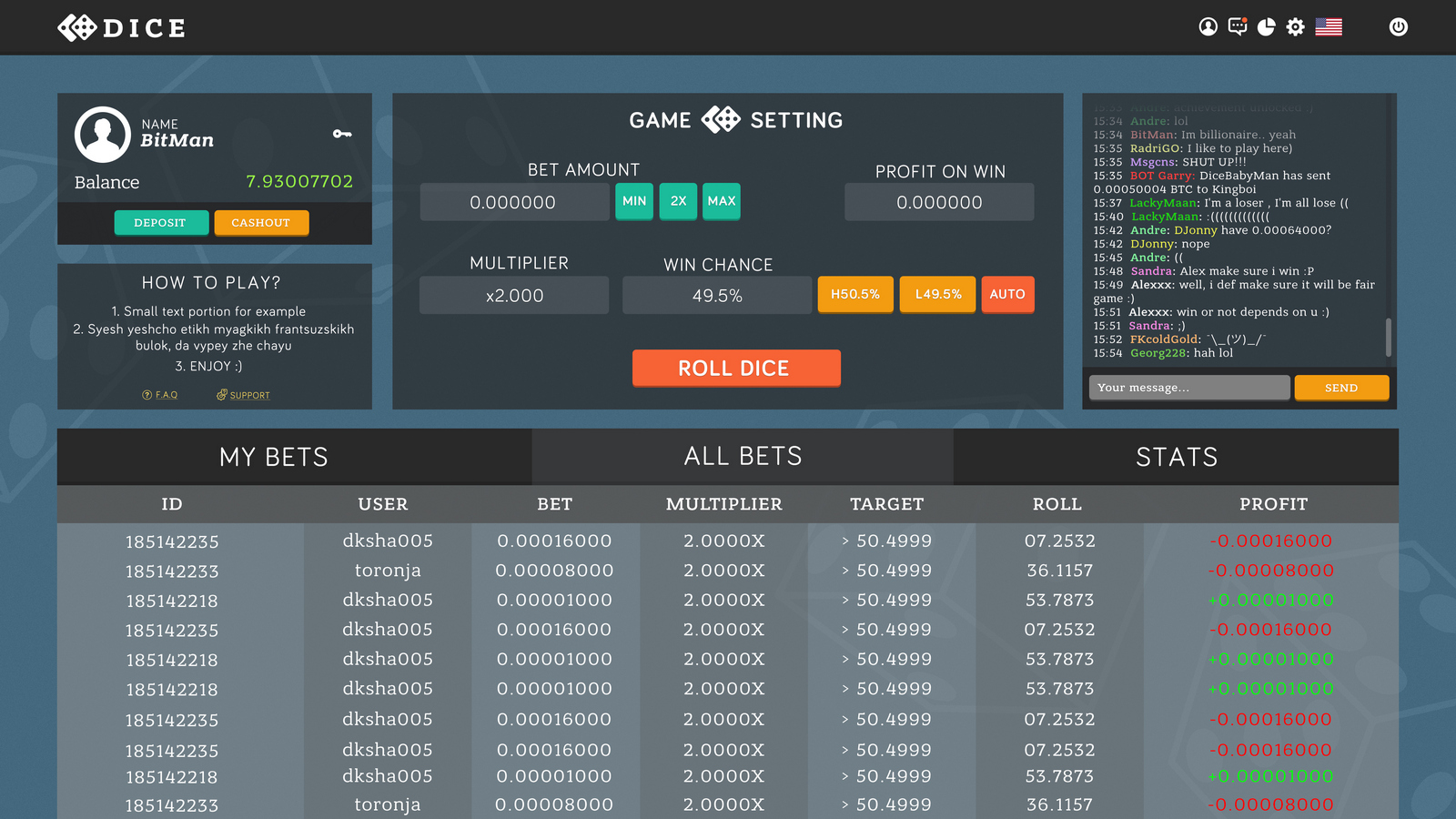Select the H50.5% high roll option
The image size is (1456, 819).
coord(855,295)
